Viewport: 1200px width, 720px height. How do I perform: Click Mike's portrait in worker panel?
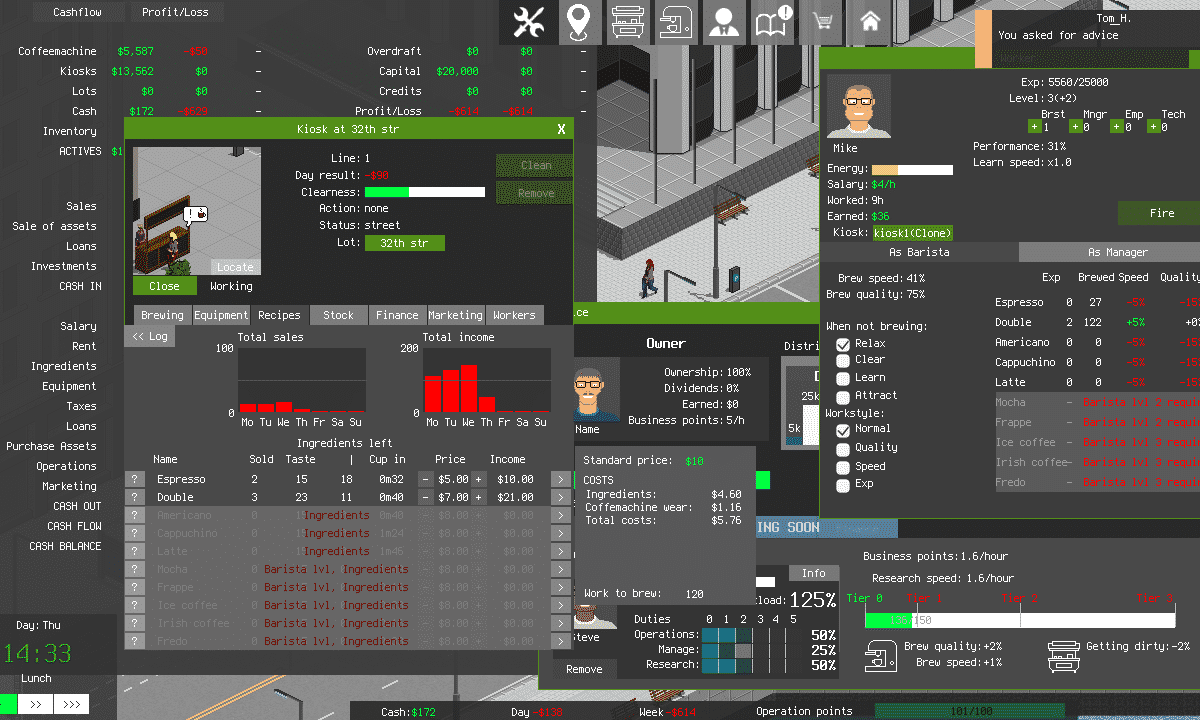coord(858,106)
